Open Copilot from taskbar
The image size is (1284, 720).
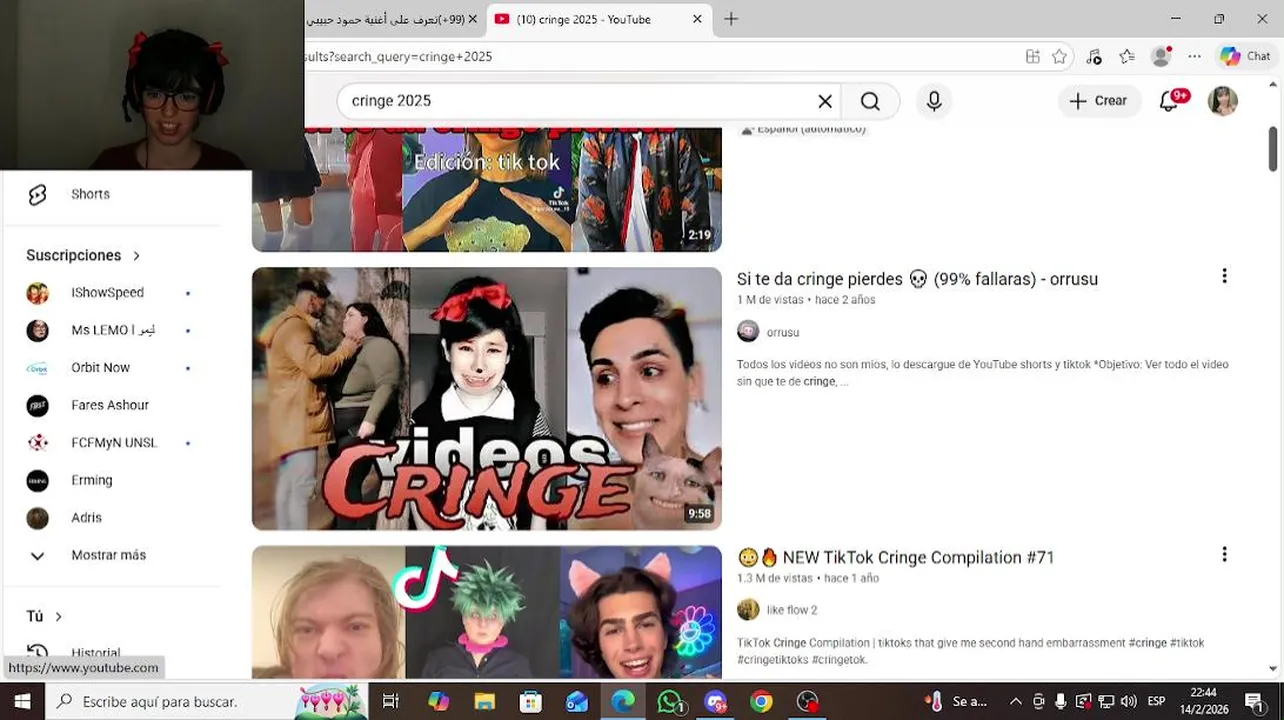click(438, 701)
